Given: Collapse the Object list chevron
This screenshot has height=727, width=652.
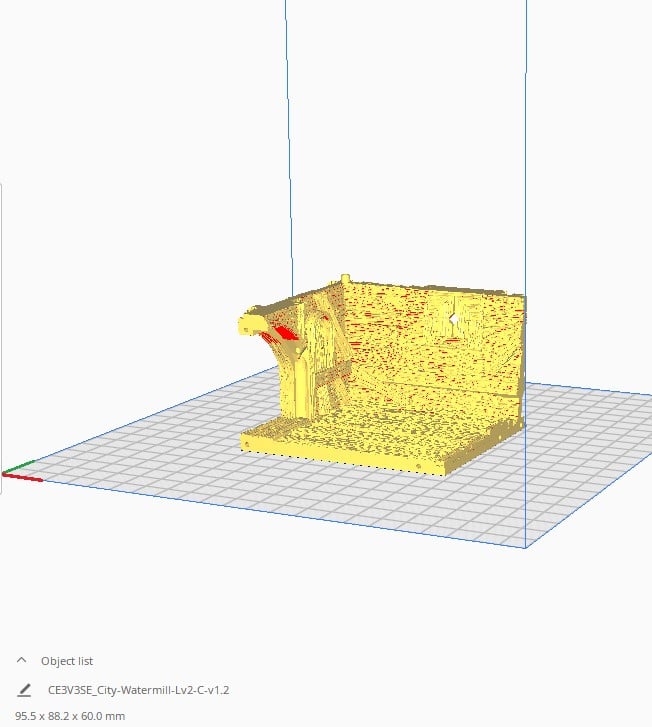Looking at the screenshot, I should click(x=21, y=660).
